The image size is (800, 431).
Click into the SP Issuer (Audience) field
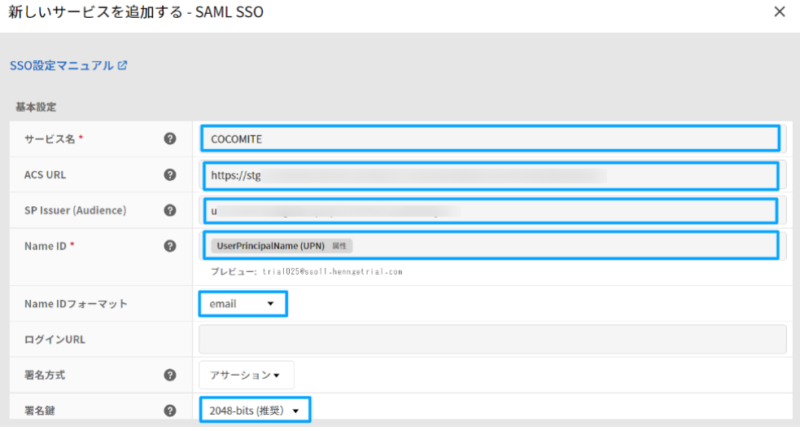point(490,211)
